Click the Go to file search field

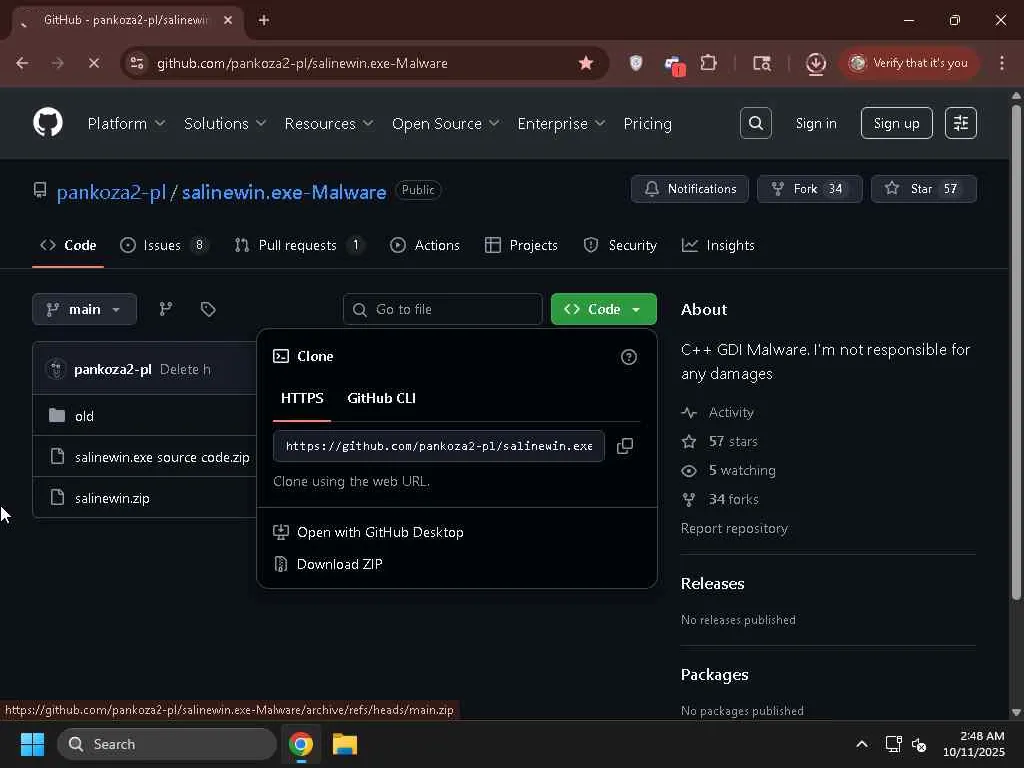442,309
